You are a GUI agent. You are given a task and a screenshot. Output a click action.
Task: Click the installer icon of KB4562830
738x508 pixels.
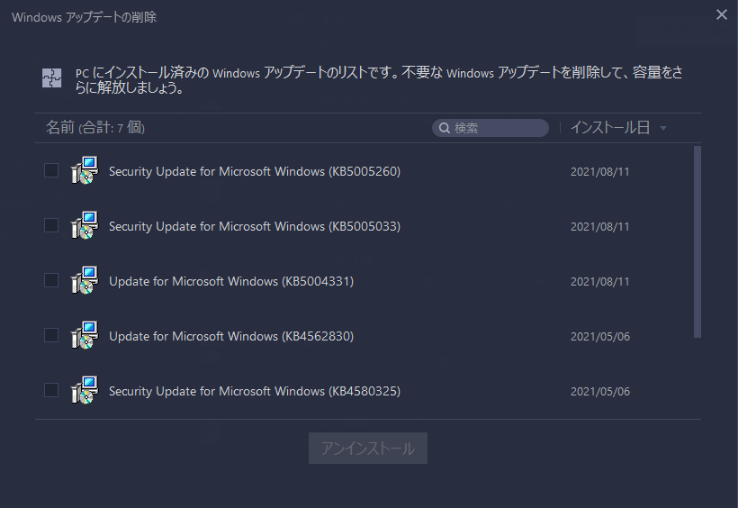click(x=85, y=336)
